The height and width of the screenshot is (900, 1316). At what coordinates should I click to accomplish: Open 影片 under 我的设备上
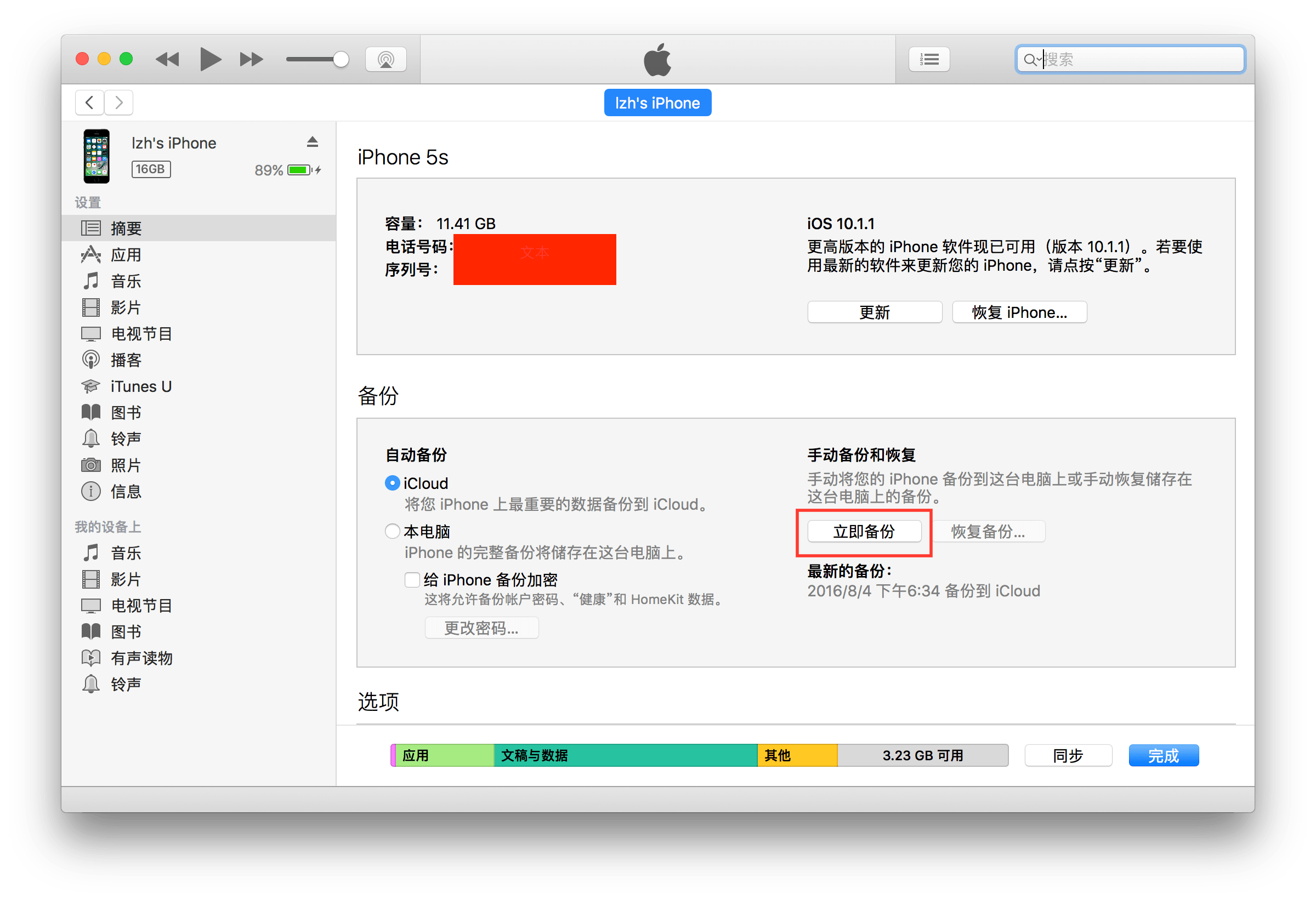198,579
